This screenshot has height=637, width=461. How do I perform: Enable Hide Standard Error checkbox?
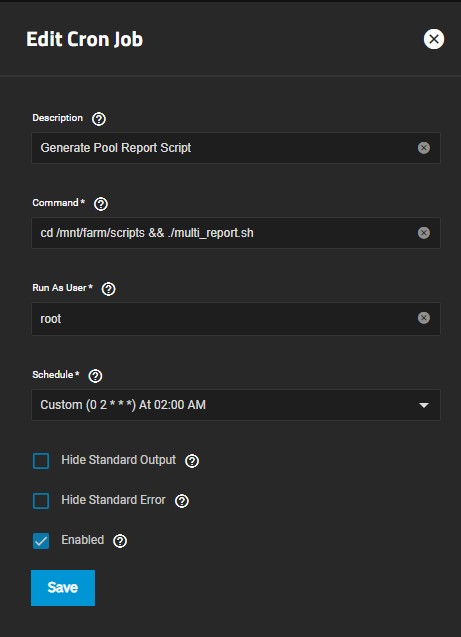point(41,501)
